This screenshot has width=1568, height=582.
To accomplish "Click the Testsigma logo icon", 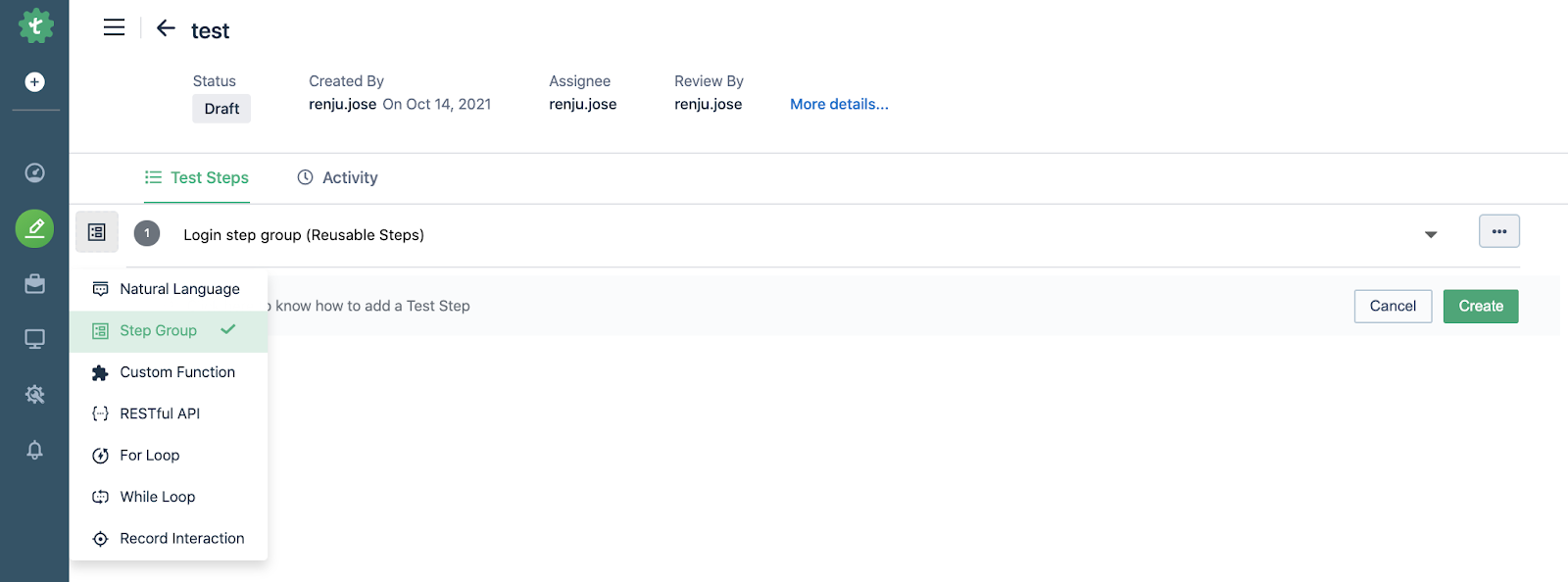I will click(x=35, y=25).
